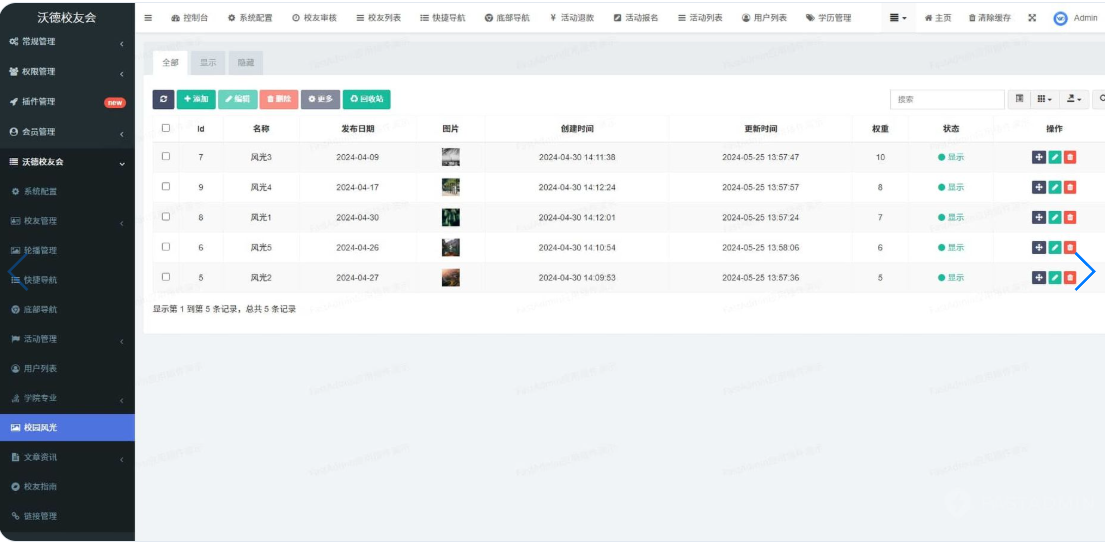Click the drag-move icon for 风光1 row
Image resolution: width=1108 pixels, height=542 pixels.
[x=1039, y=217]
